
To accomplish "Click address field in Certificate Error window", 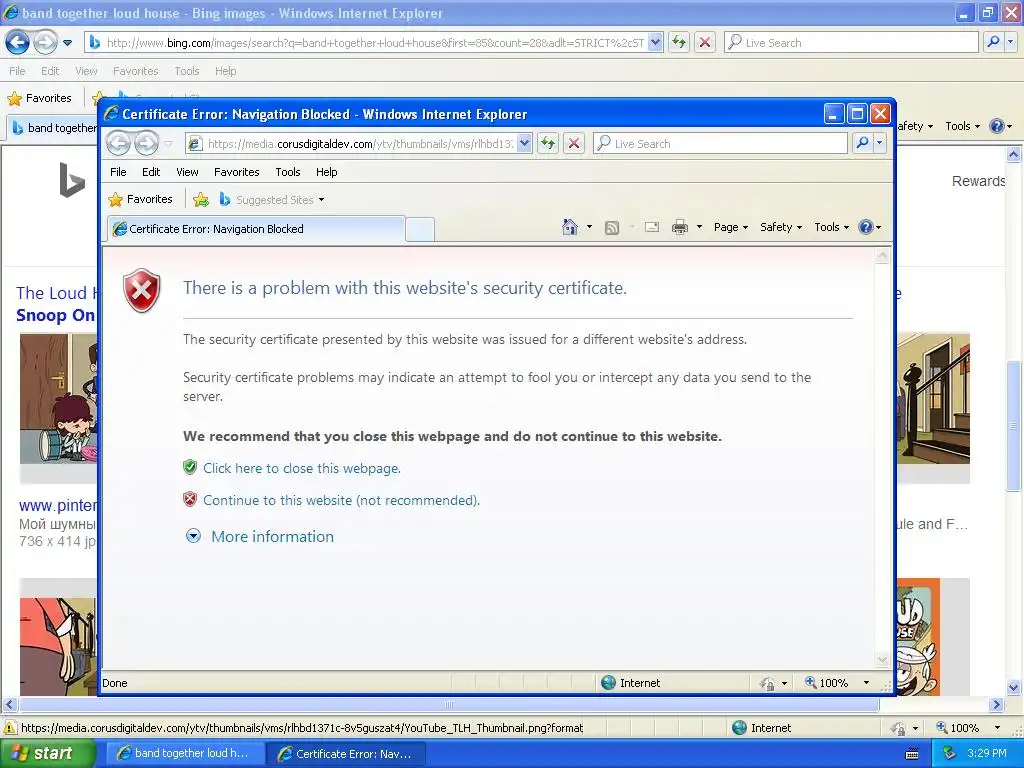I will [x=359, y=143].
